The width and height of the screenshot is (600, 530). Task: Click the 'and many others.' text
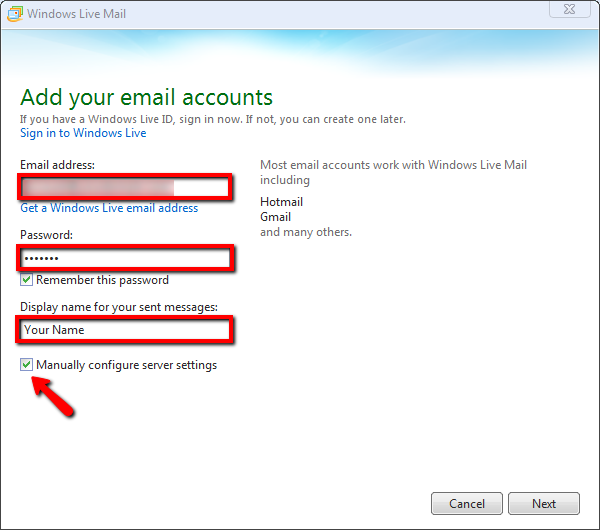[x=306, y=232]
